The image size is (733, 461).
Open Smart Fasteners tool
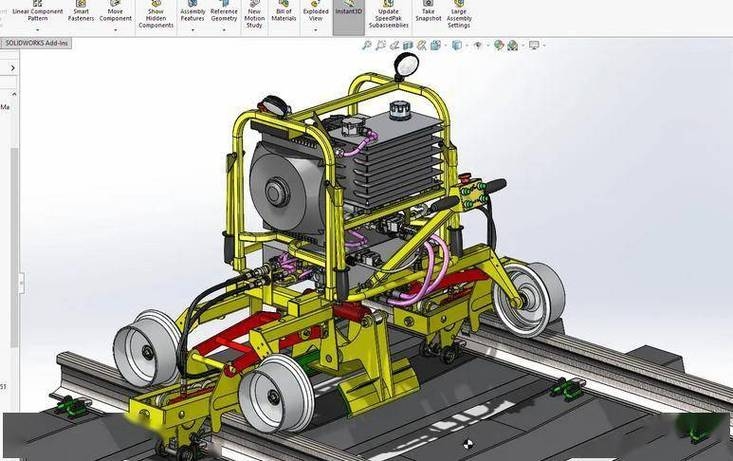[x=80, y=12]
